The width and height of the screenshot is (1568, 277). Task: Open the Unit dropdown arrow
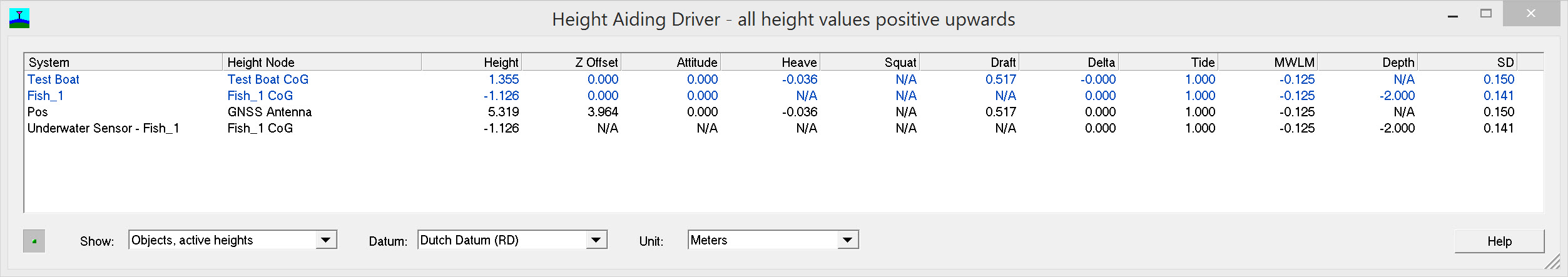point(847,240)
